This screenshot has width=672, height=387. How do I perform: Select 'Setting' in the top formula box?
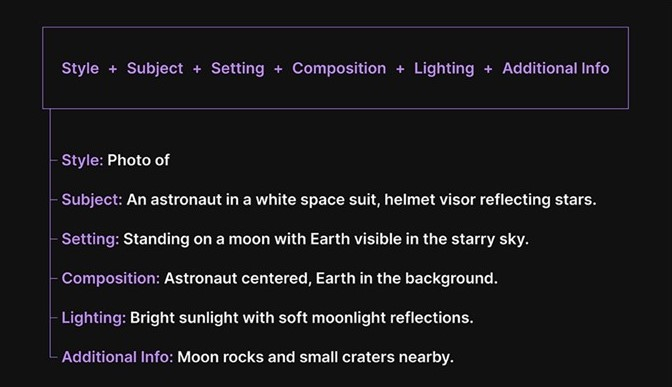237,69
